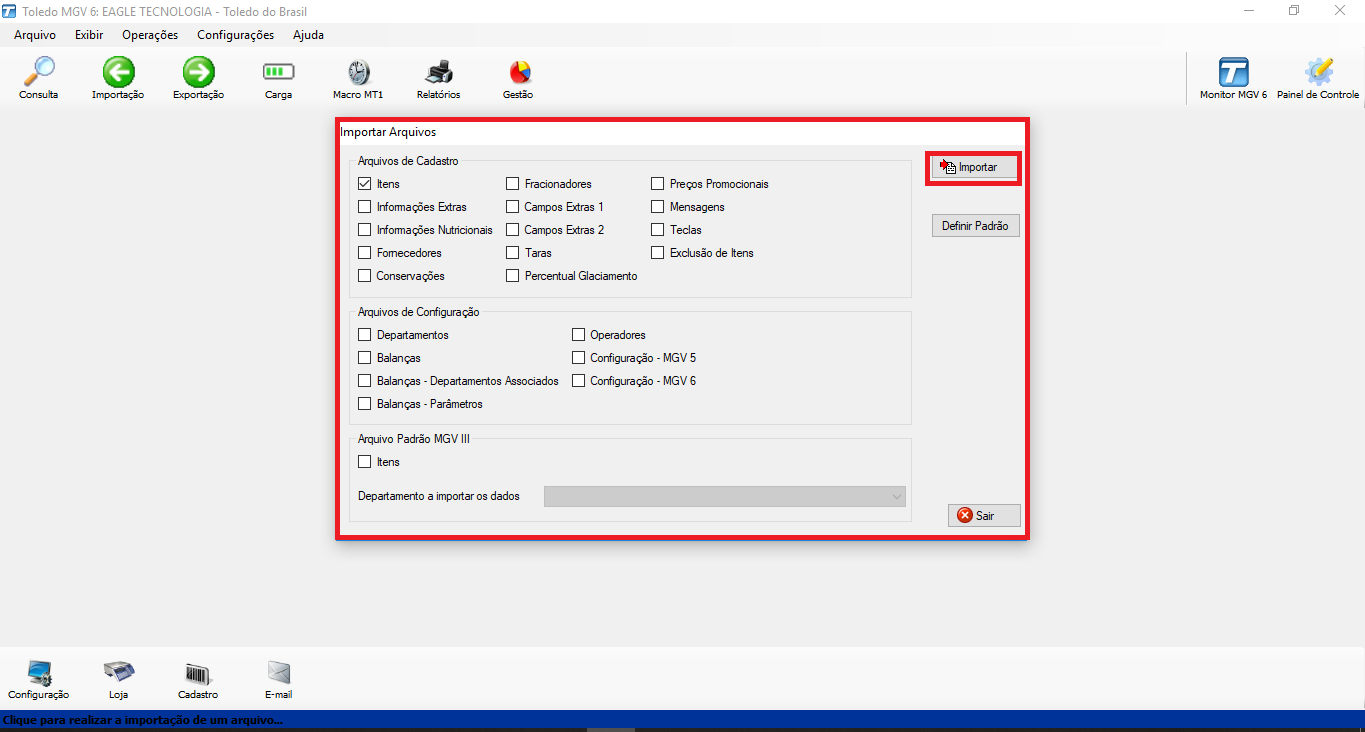Check Informações Nutricionais option

(365, 230)
